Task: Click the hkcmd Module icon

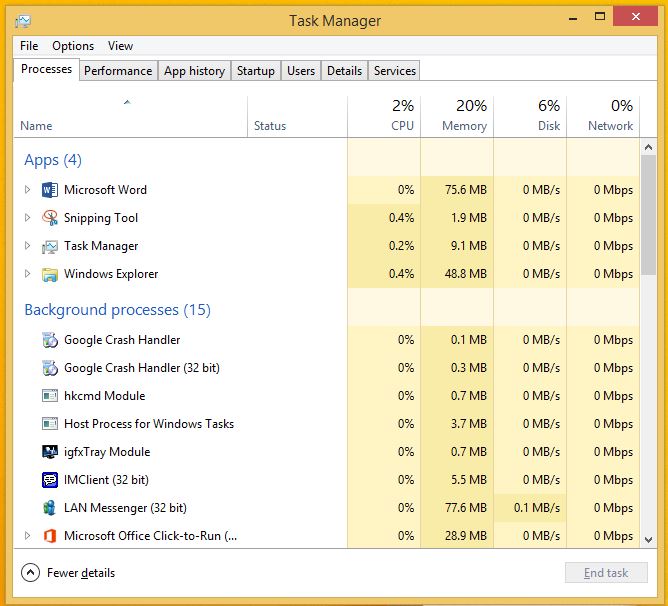Action: click(x=50, y=396)
